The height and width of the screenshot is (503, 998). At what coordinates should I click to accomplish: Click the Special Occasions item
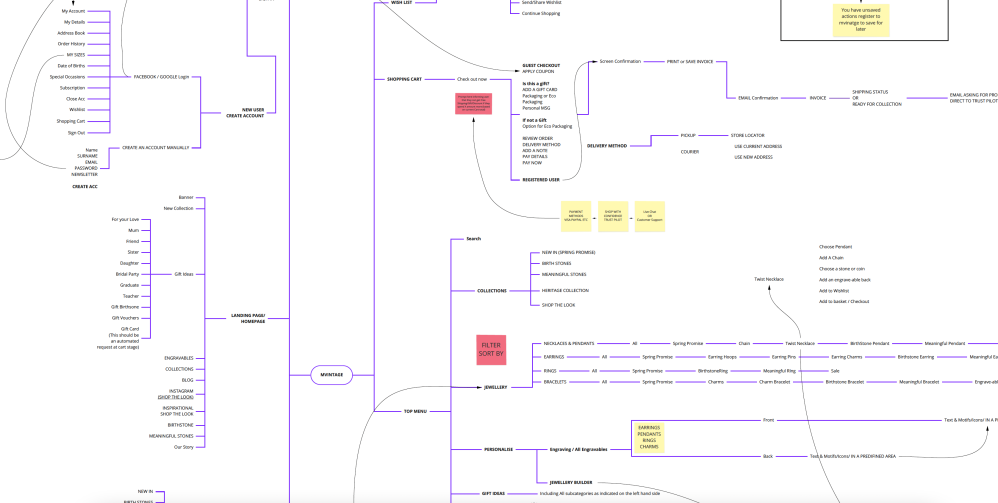click(x=67, y=76)
